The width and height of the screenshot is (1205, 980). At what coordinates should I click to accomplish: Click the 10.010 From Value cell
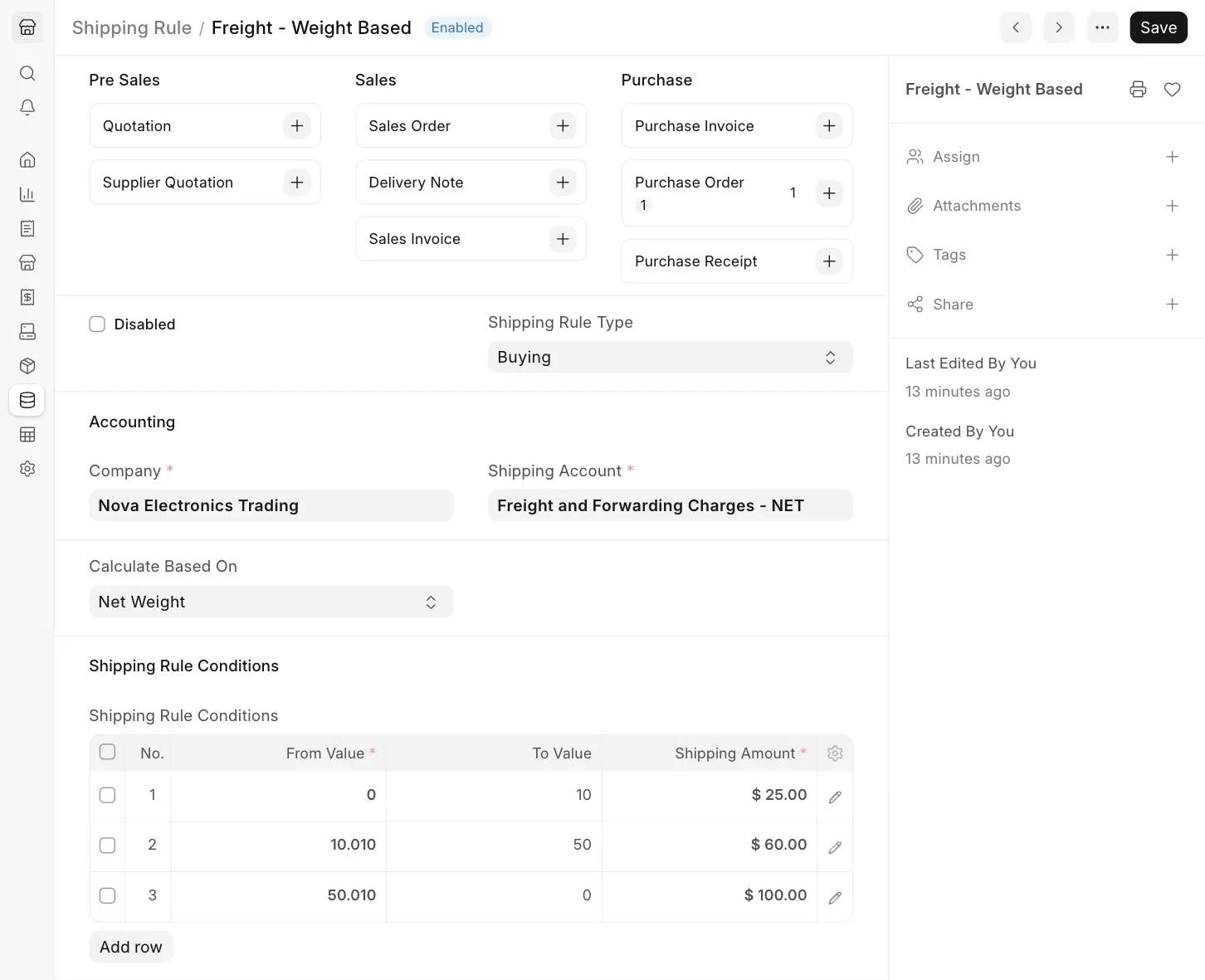pos(278,846)
